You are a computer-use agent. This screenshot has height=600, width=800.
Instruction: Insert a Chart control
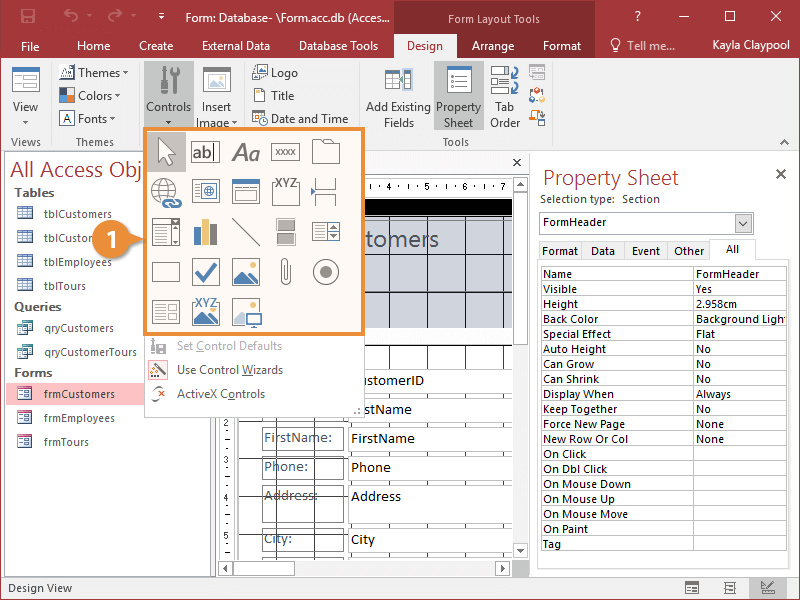pos(206,230)
